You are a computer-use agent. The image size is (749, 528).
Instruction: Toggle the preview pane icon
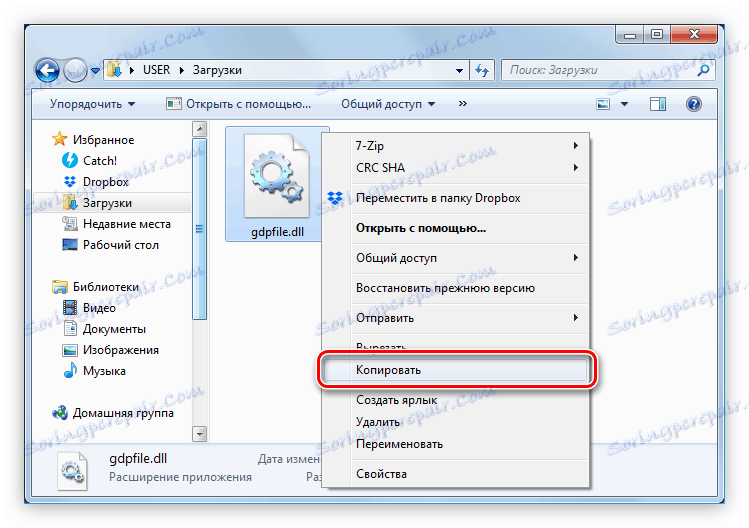[658, 104]
